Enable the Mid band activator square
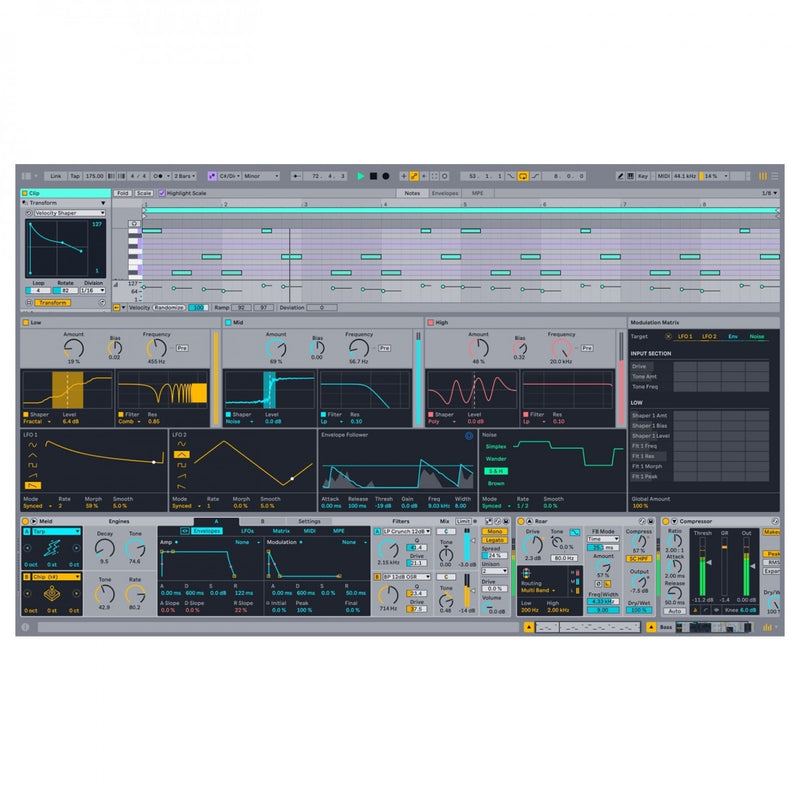Screen dimensions: 800x800 (228, 323)
